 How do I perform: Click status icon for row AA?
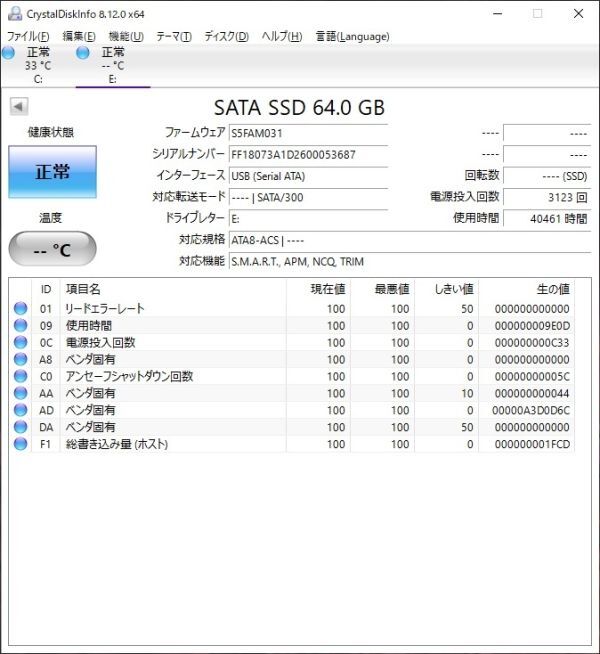coord(20,393)
